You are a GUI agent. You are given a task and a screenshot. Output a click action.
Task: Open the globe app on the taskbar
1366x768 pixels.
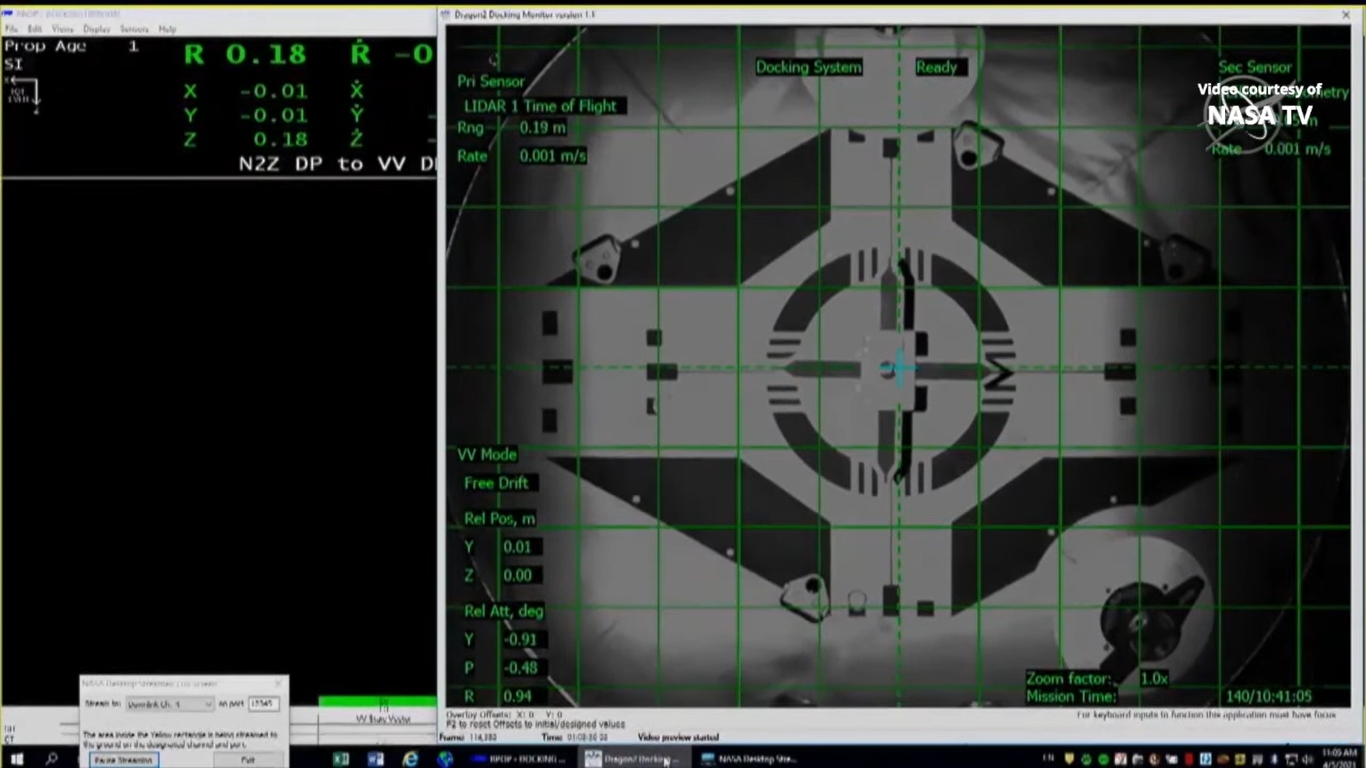tap(445, 759)
